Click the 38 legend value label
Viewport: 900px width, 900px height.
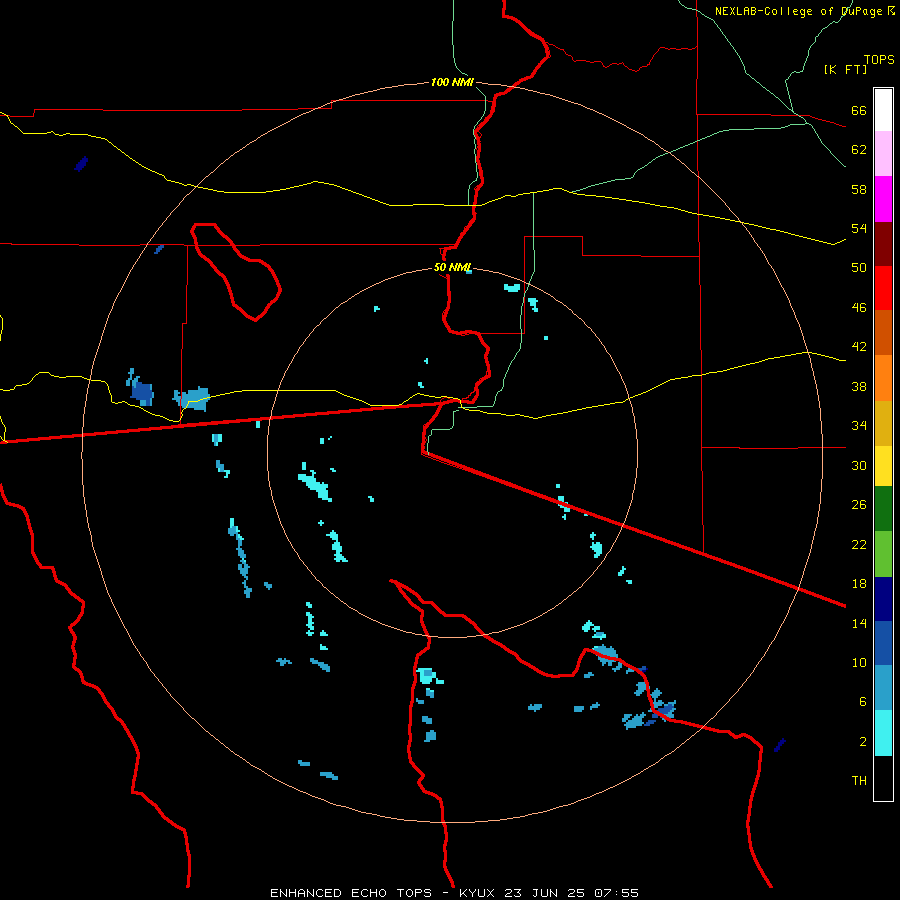point(859,386)
